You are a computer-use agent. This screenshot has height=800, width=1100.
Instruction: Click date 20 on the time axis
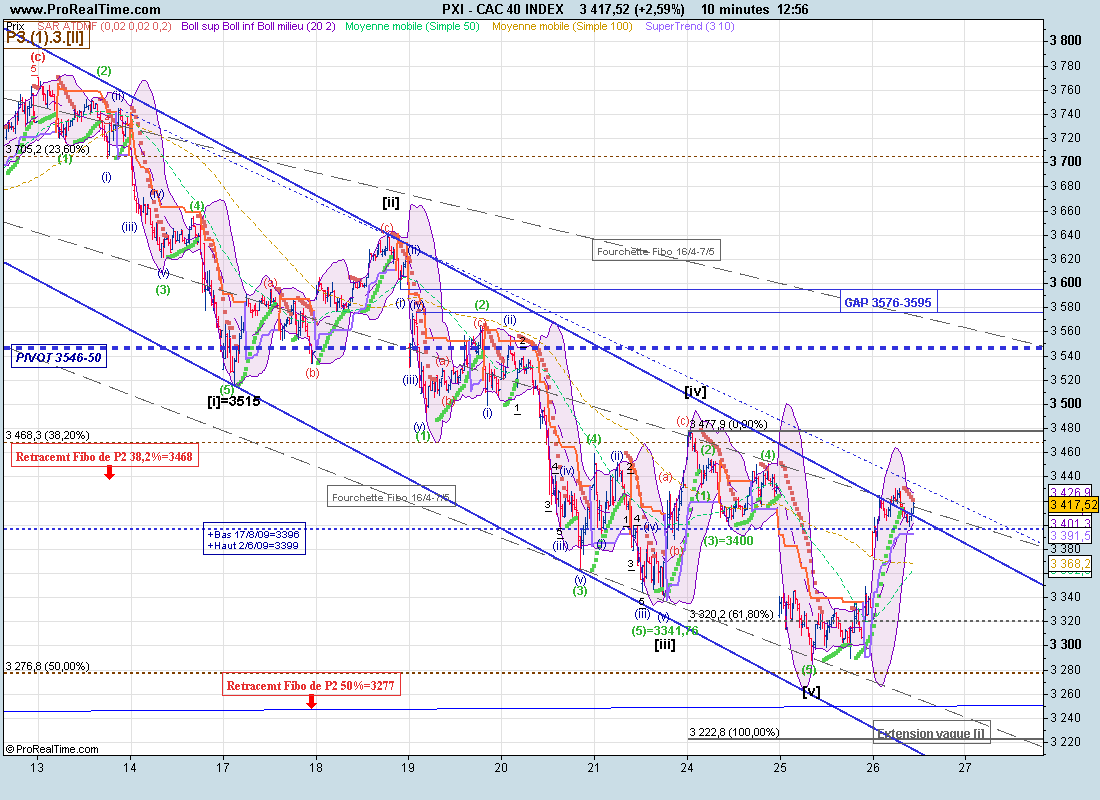pos(501,767)
